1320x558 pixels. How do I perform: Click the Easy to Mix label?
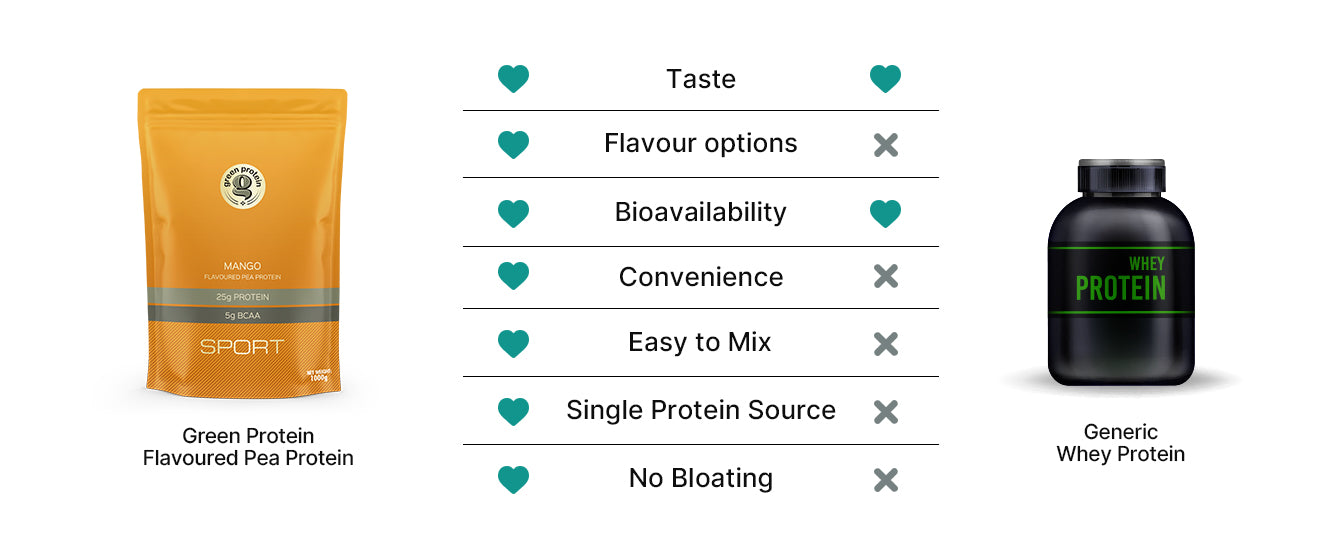pos(699,342)
